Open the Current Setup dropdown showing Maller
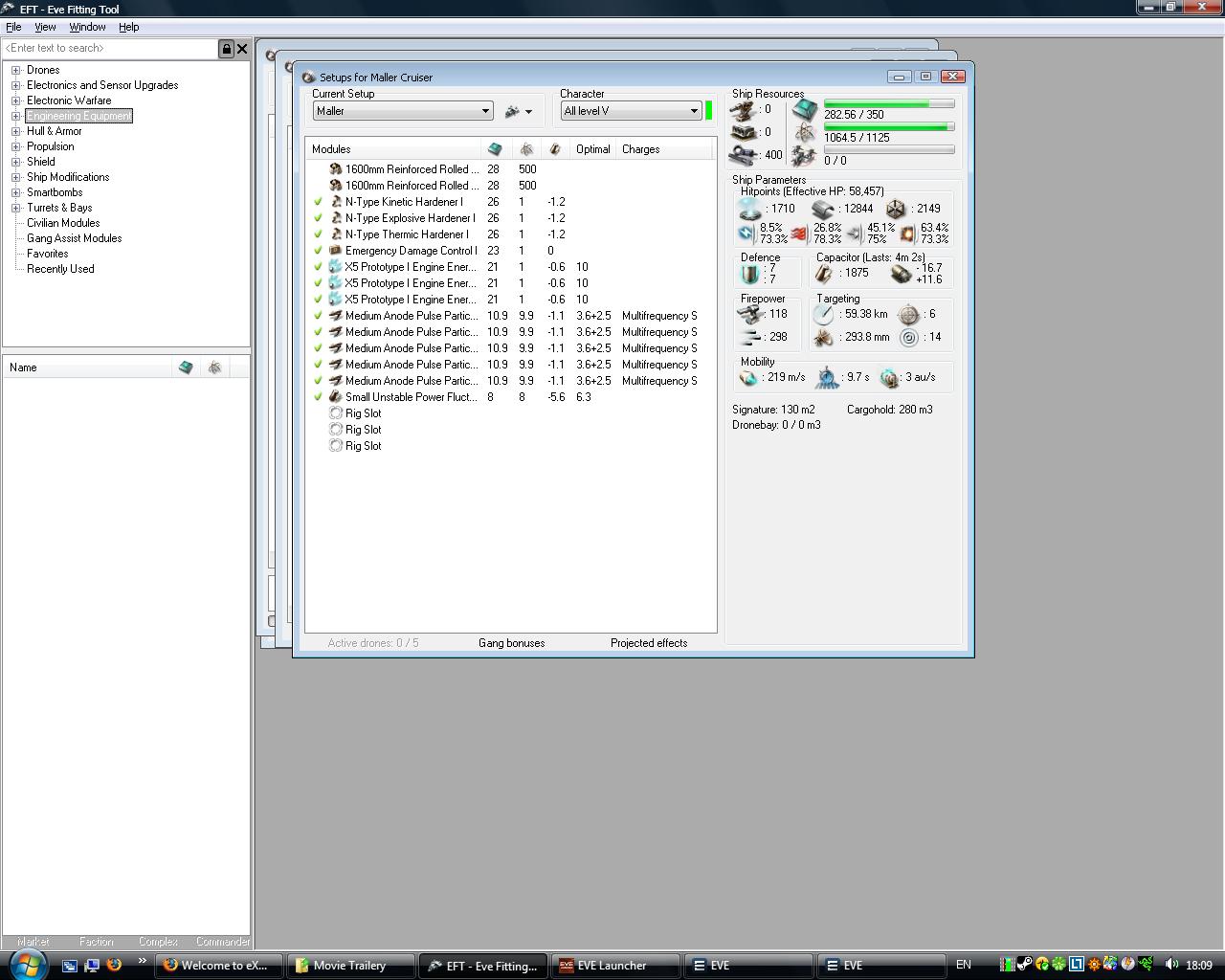 point(403,111)
